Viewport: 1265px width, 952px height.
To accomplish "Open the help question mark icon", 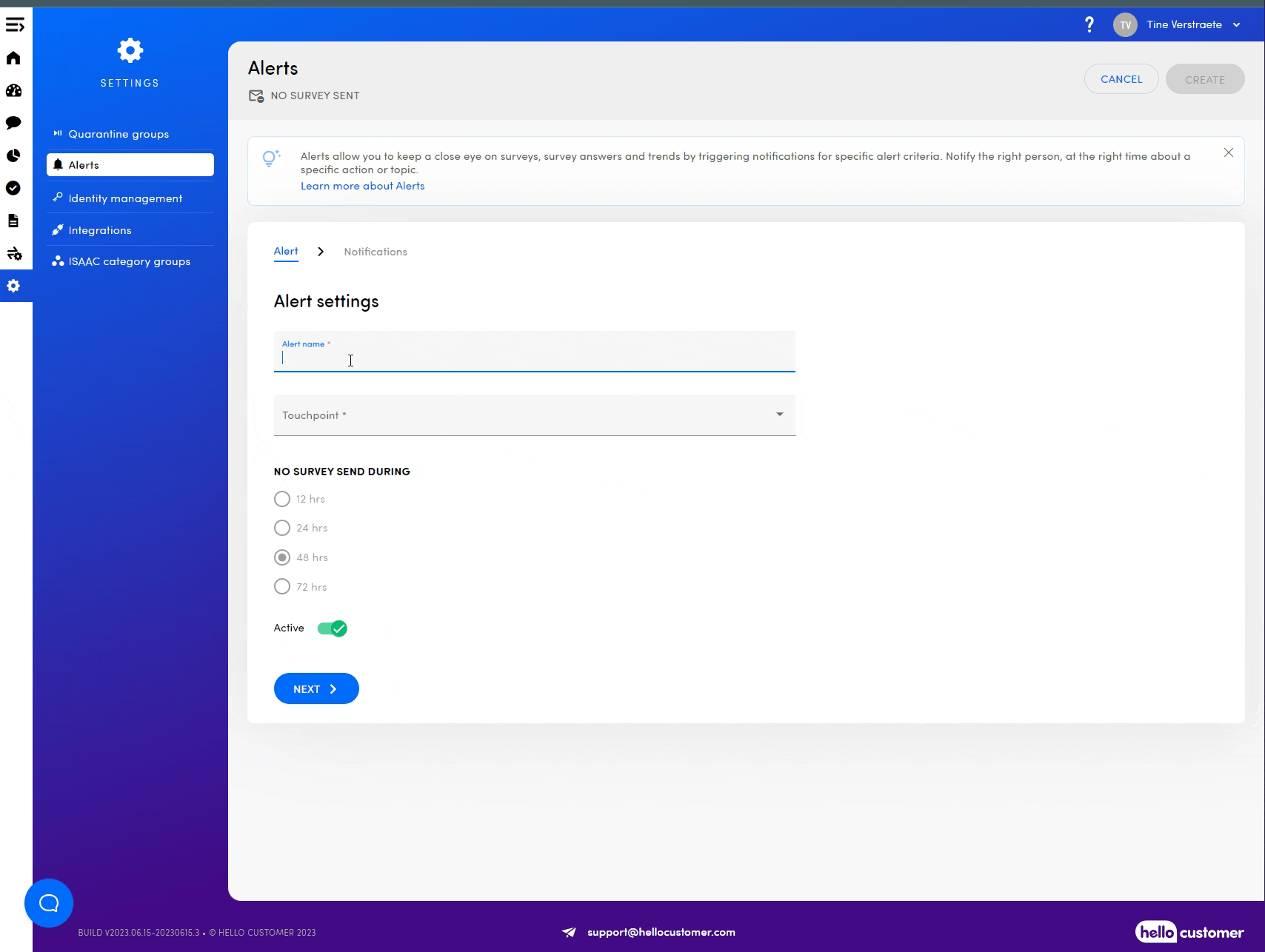I will (1089, 25).
